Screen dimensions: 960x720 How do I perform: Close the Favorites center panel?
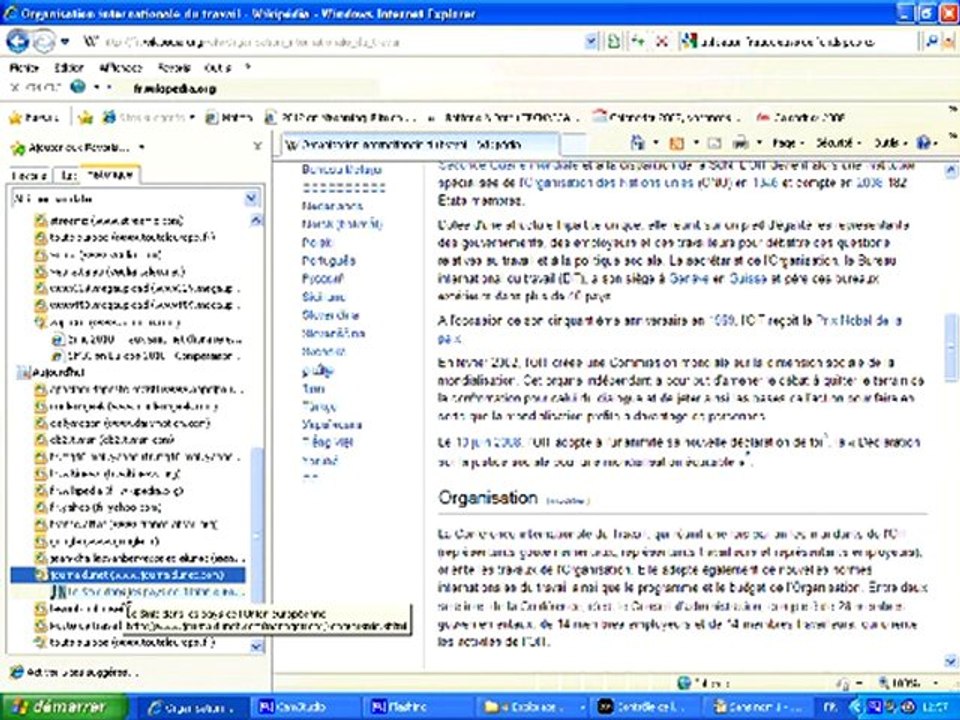pos(258,146)
